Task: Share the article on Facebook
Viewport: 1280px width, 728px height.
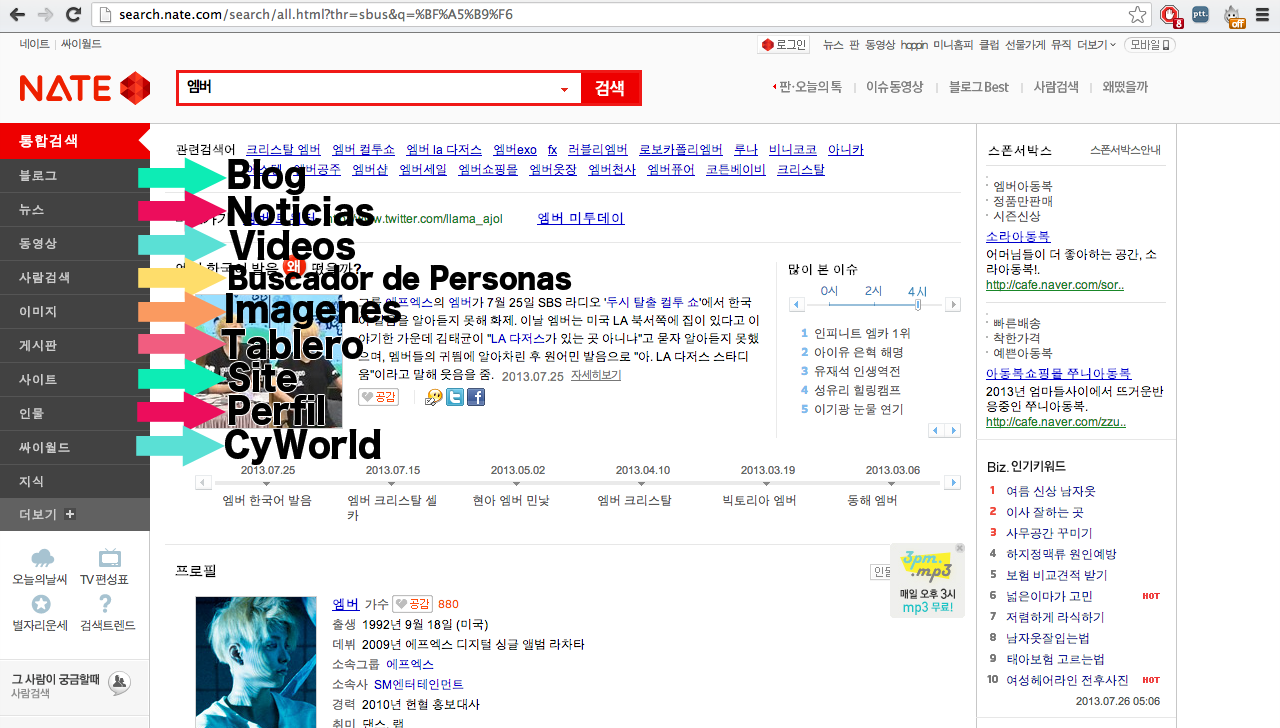Action: point(476,397)
